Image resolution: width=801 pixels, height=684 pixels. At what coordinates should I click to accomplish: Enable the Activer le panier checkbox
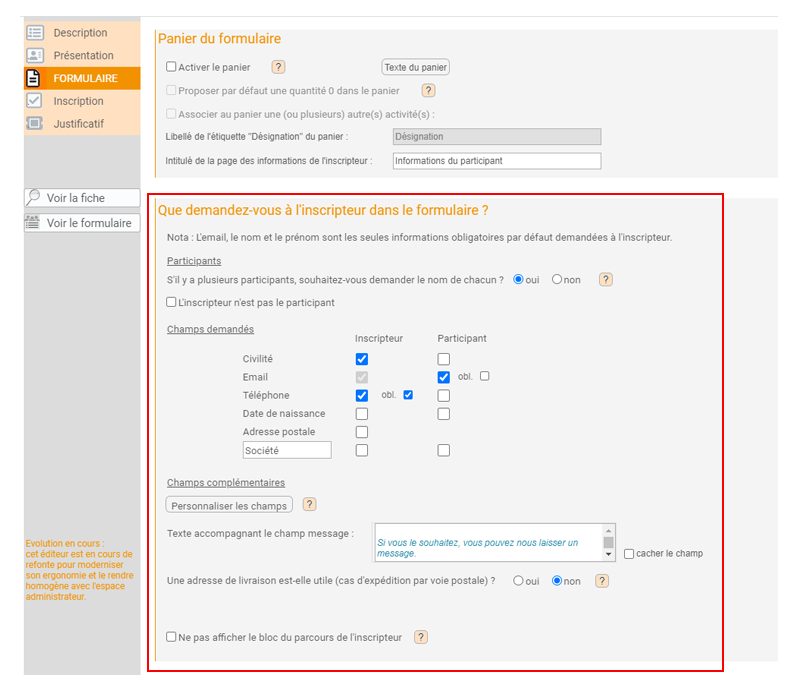click(x=171, y=66)
